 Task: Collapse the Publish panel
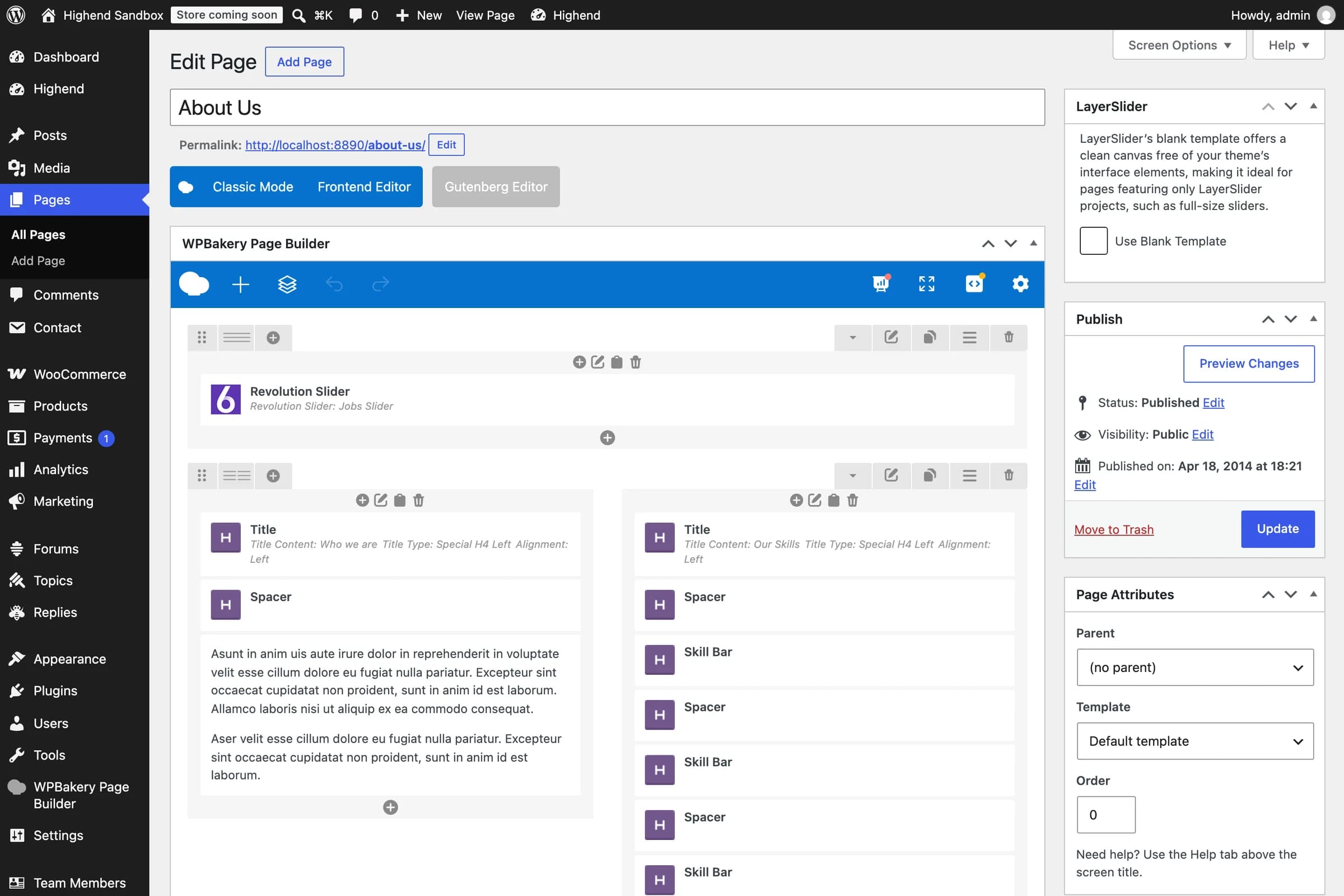tap(1313, 319)
